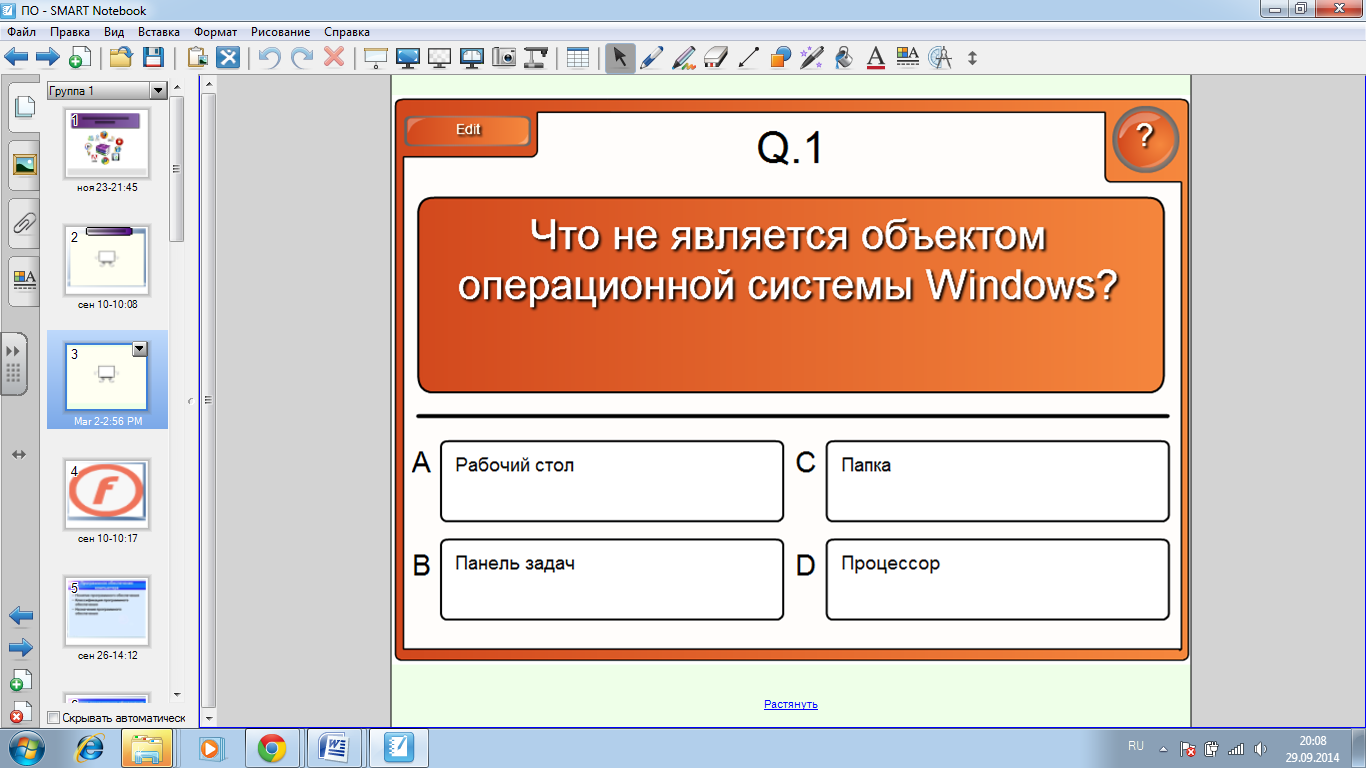The image size is (1366, 768).
Task: Select the Lines tool
Action: click(x=748, y=57)
